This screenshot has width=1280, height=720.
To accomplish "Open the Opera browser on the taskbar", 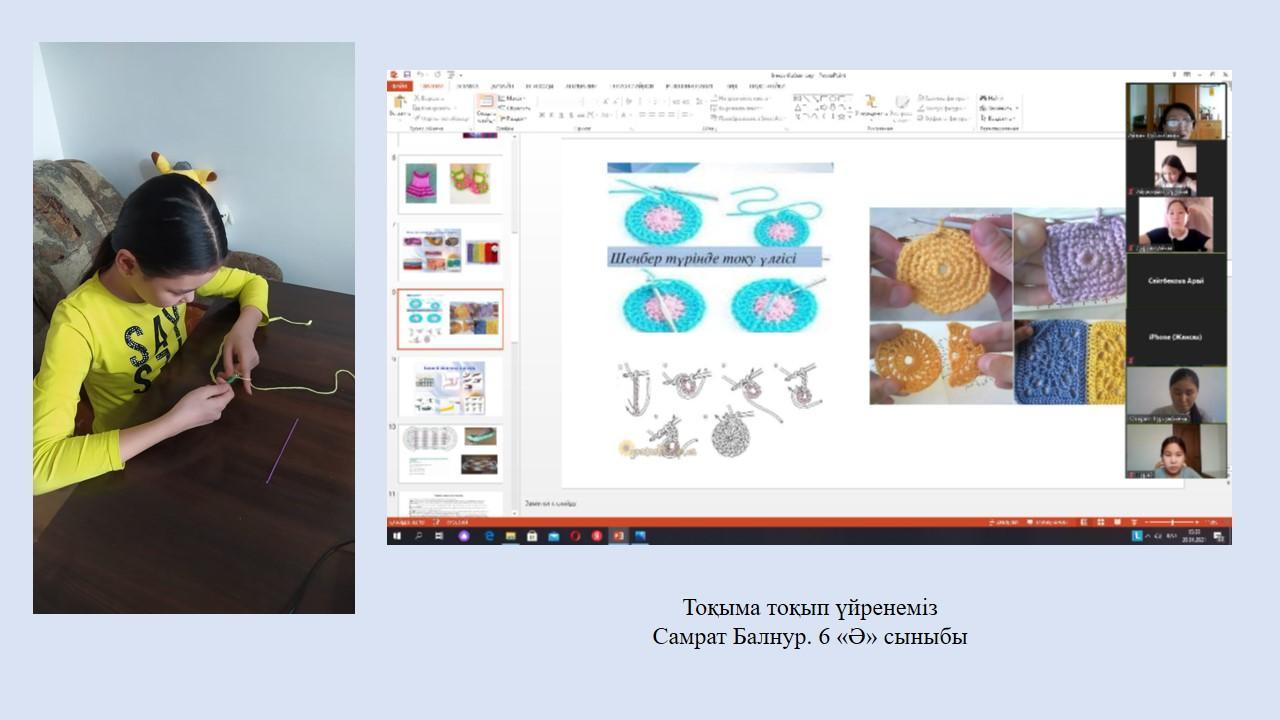I will point(575,536).
